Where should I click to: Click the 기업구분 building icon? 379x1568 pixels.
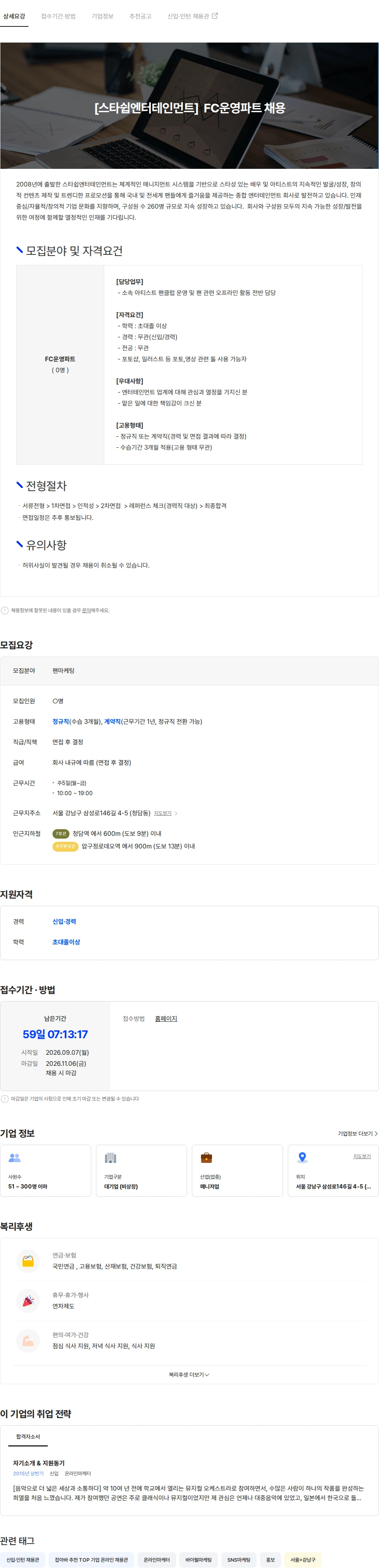[110, 1157]
